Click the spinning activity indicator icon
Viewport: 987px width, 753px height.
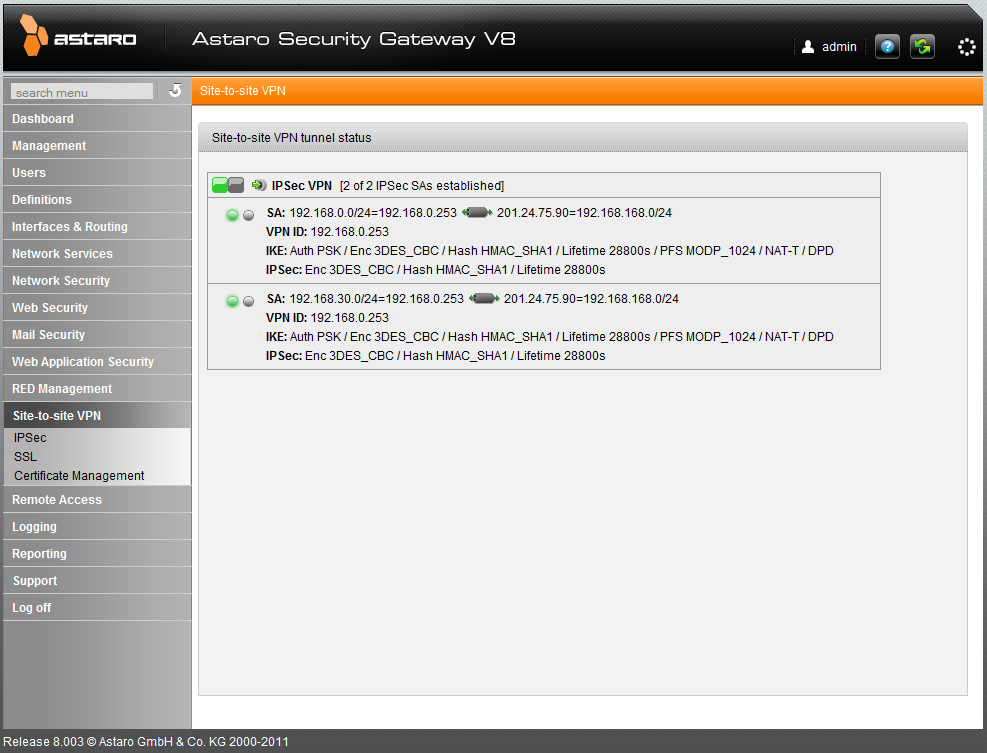[967, 47]
